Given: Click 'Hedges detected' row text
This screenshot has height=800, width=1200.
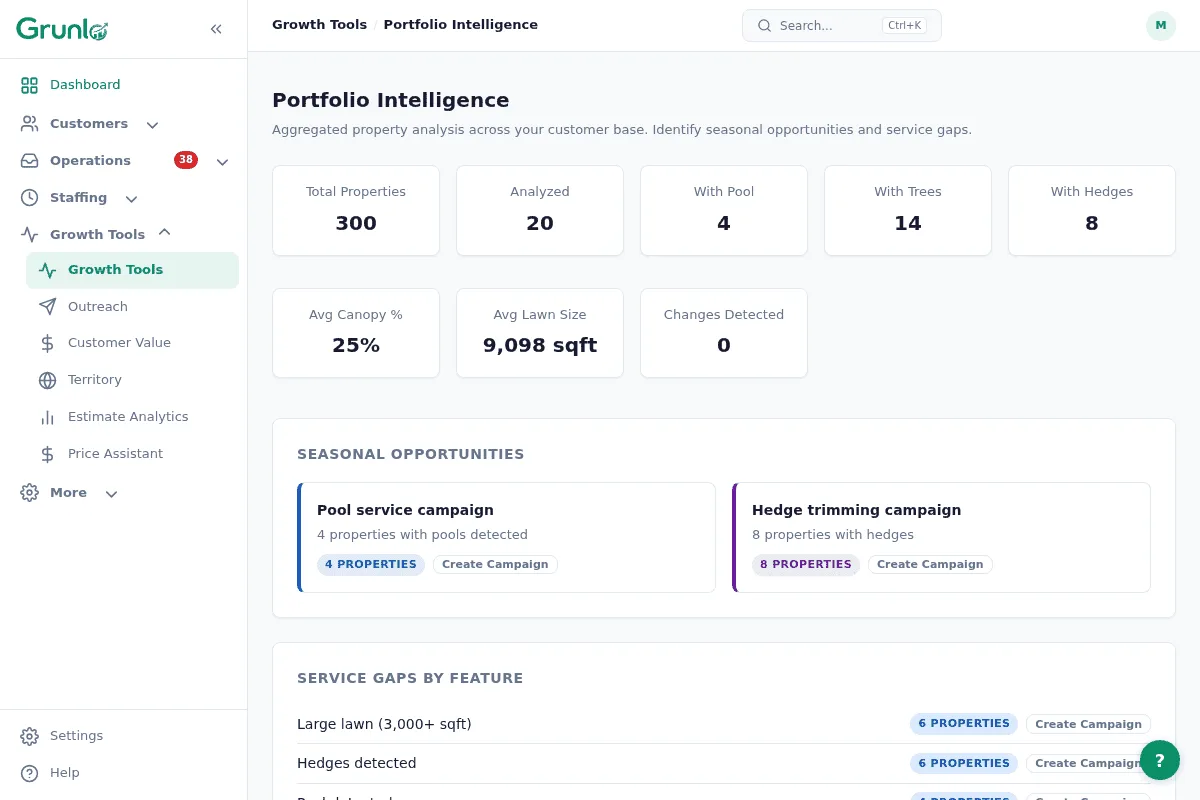Looking at the screenshot, I should coord(357,763).
